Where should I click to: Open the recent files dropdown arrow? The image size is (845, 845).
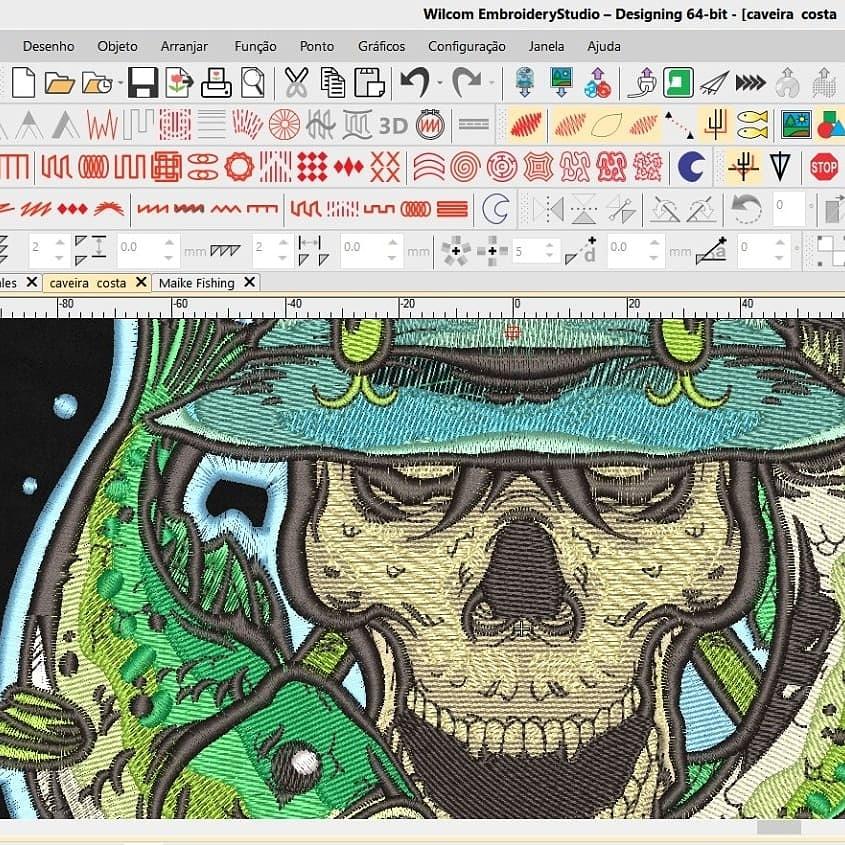coord(121,83)
